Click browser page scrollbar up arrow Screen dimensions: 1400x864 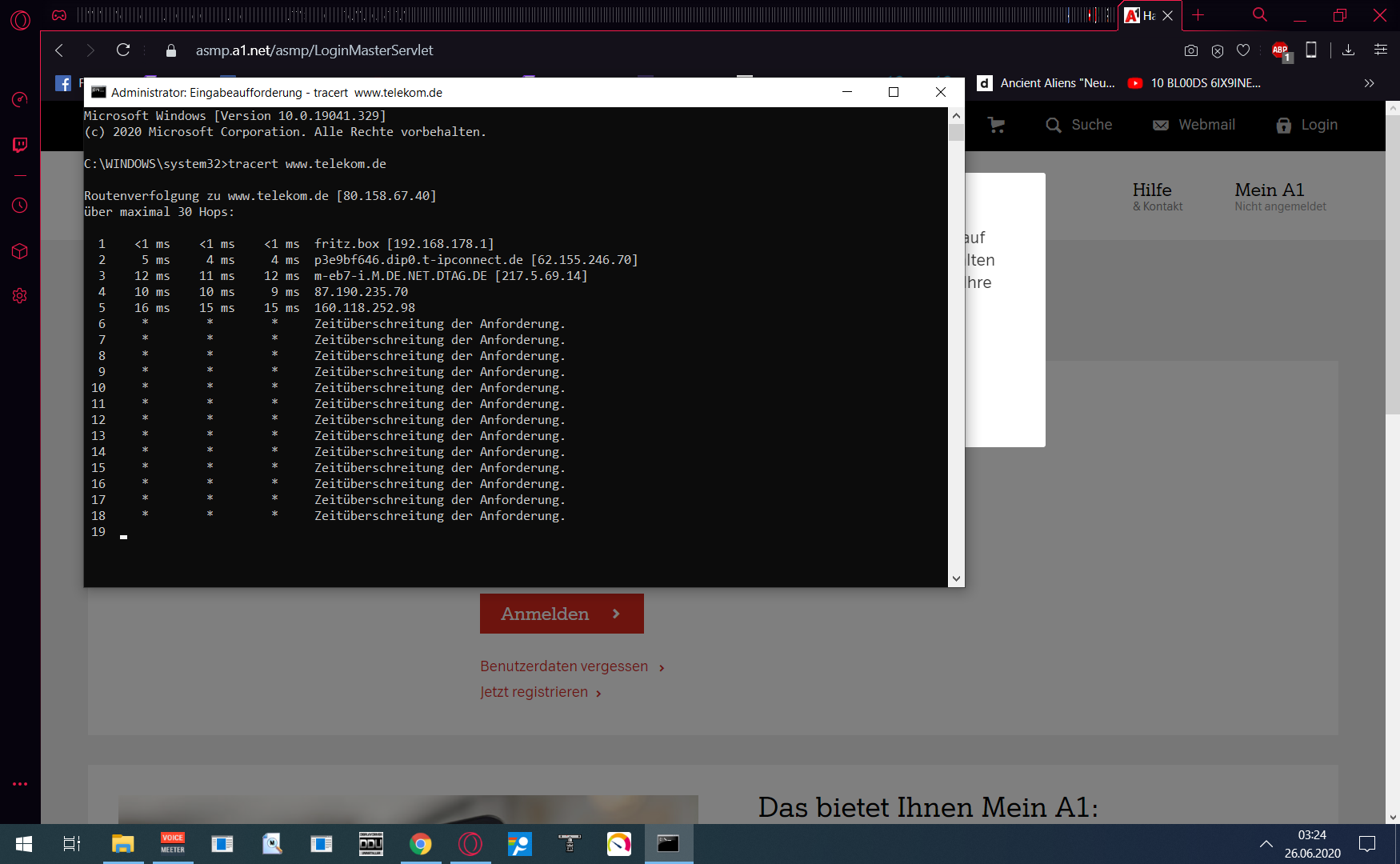(x=1393, y=107)
